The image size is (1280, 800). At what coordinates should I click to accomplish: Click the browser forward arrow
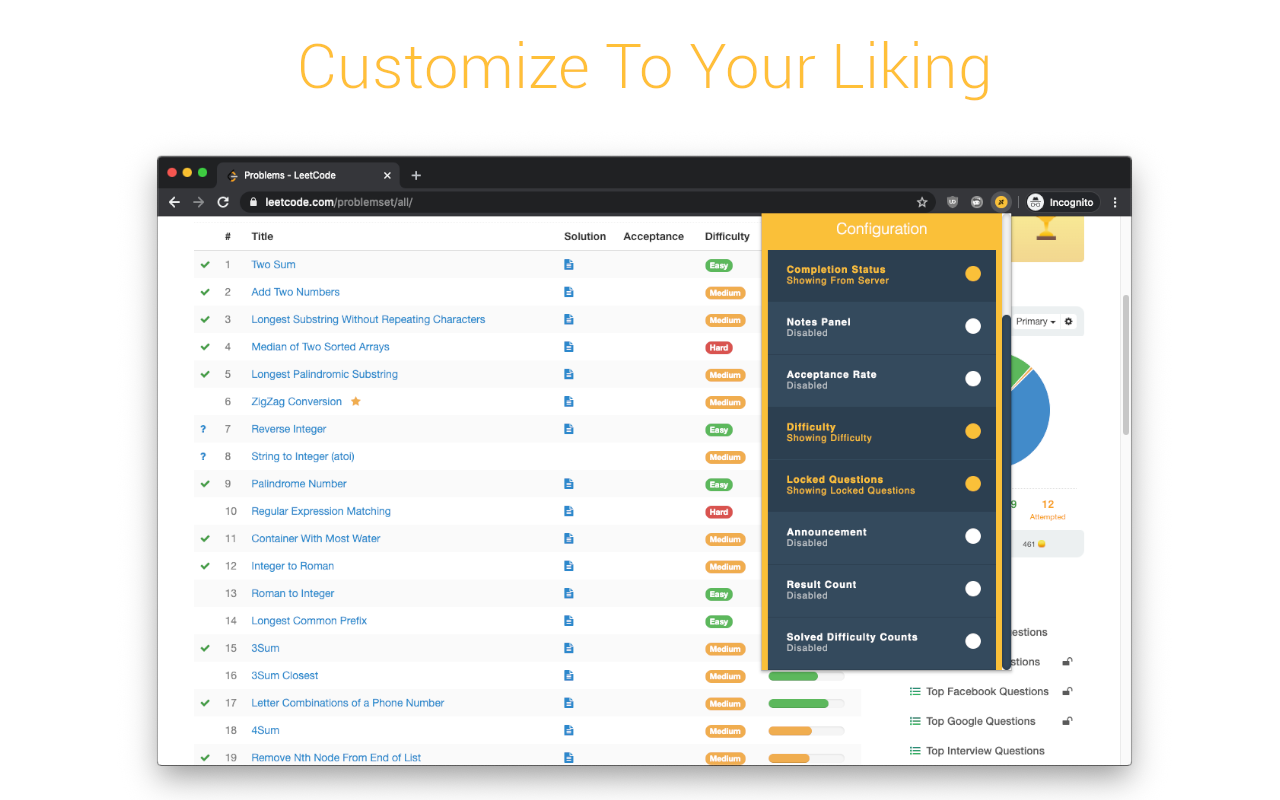[x=198, y=202]
